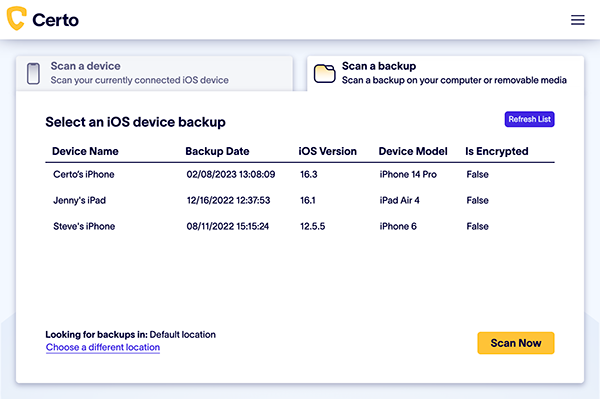Select the Certo's iPhone backup row

point(300,174)
